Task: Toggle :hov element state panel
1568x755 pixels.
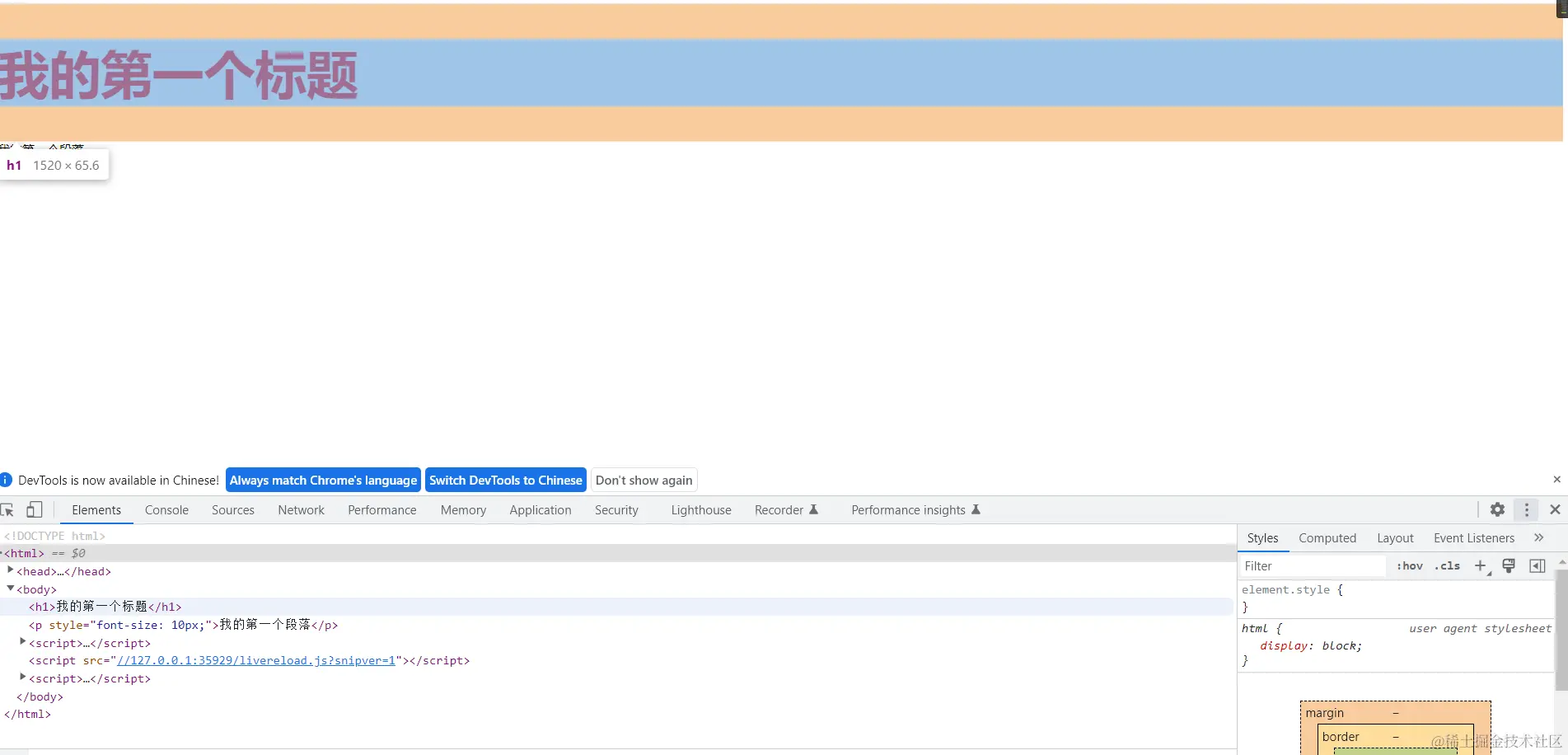Action: tap(1409, 565)
